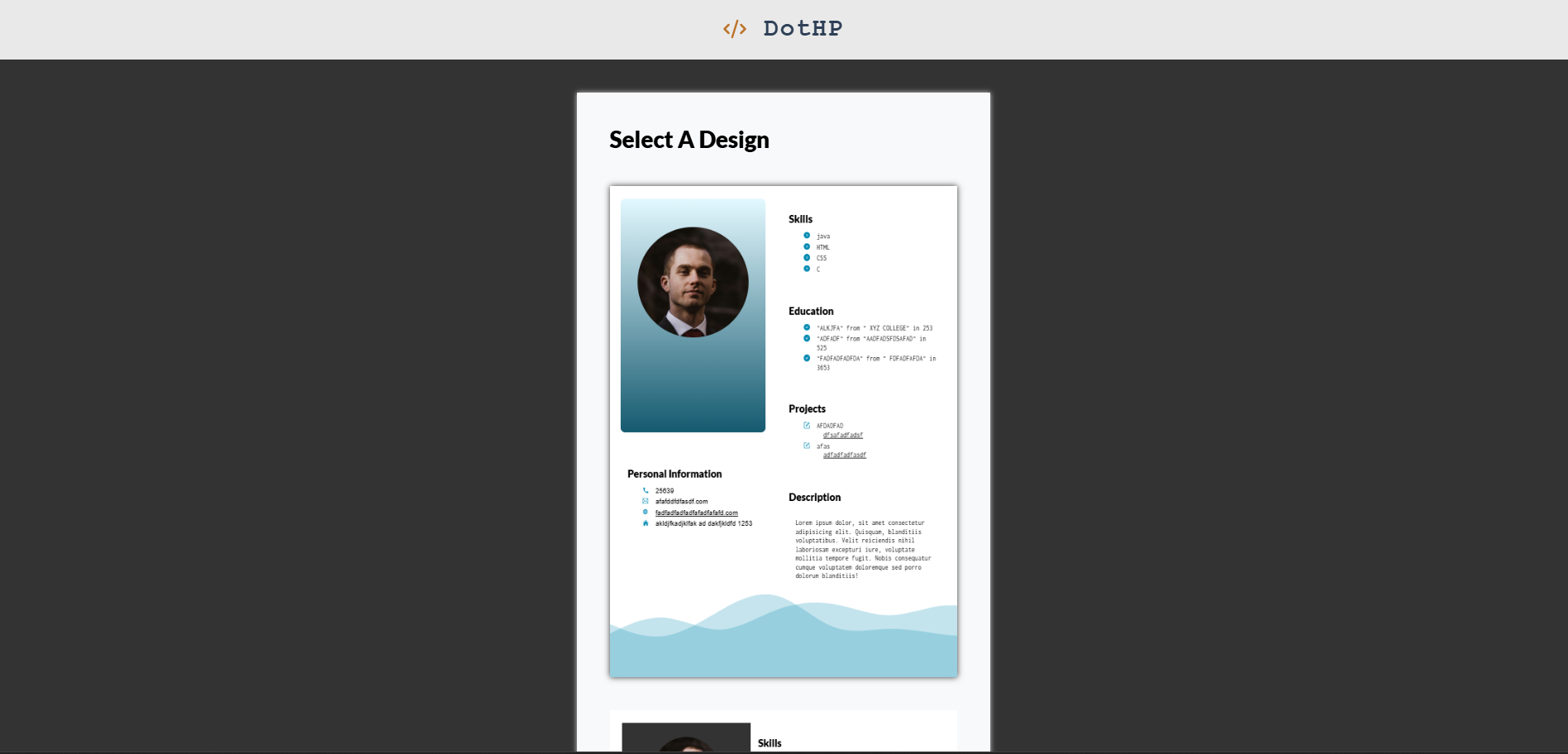Click the DotHP site title
The height and width of the screenshot is (754, 1568).
pyautogui.click(x=803, y=29)
